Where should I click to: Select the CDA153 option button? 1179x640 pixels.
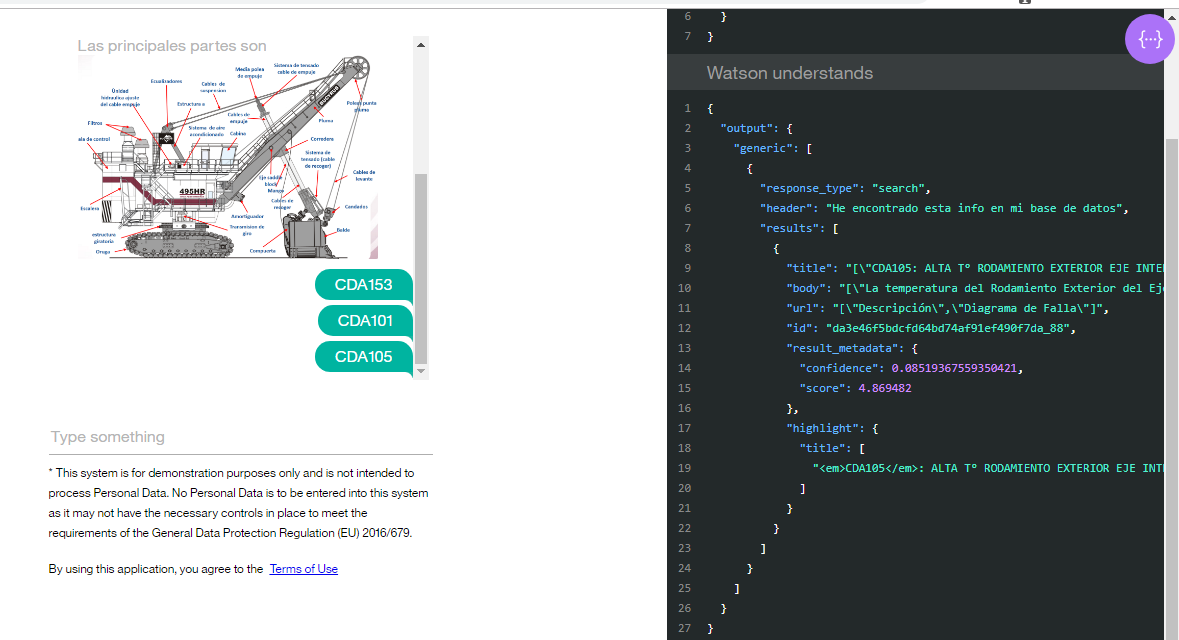pos(363,284)
